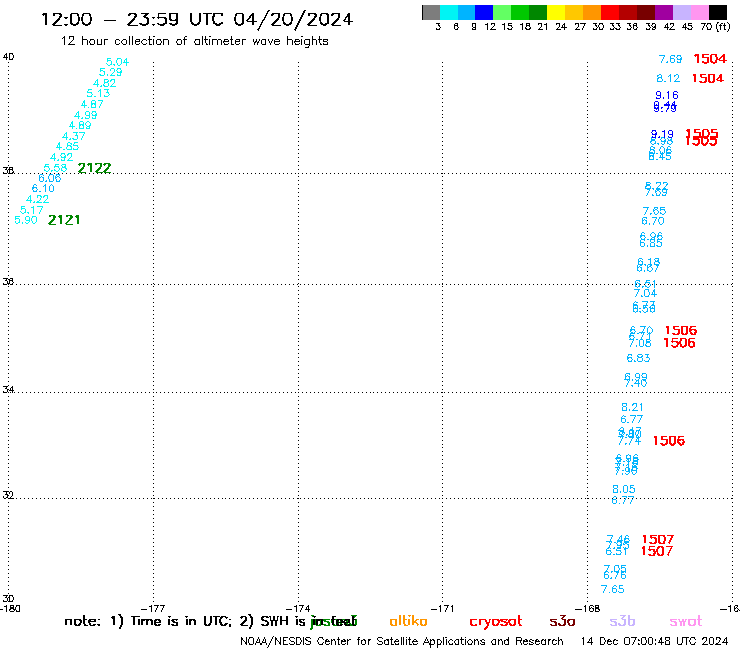The height and width of the screenshot is (650, 740).
Task: Select the light green legend swatch
Action: pos(502,12)
